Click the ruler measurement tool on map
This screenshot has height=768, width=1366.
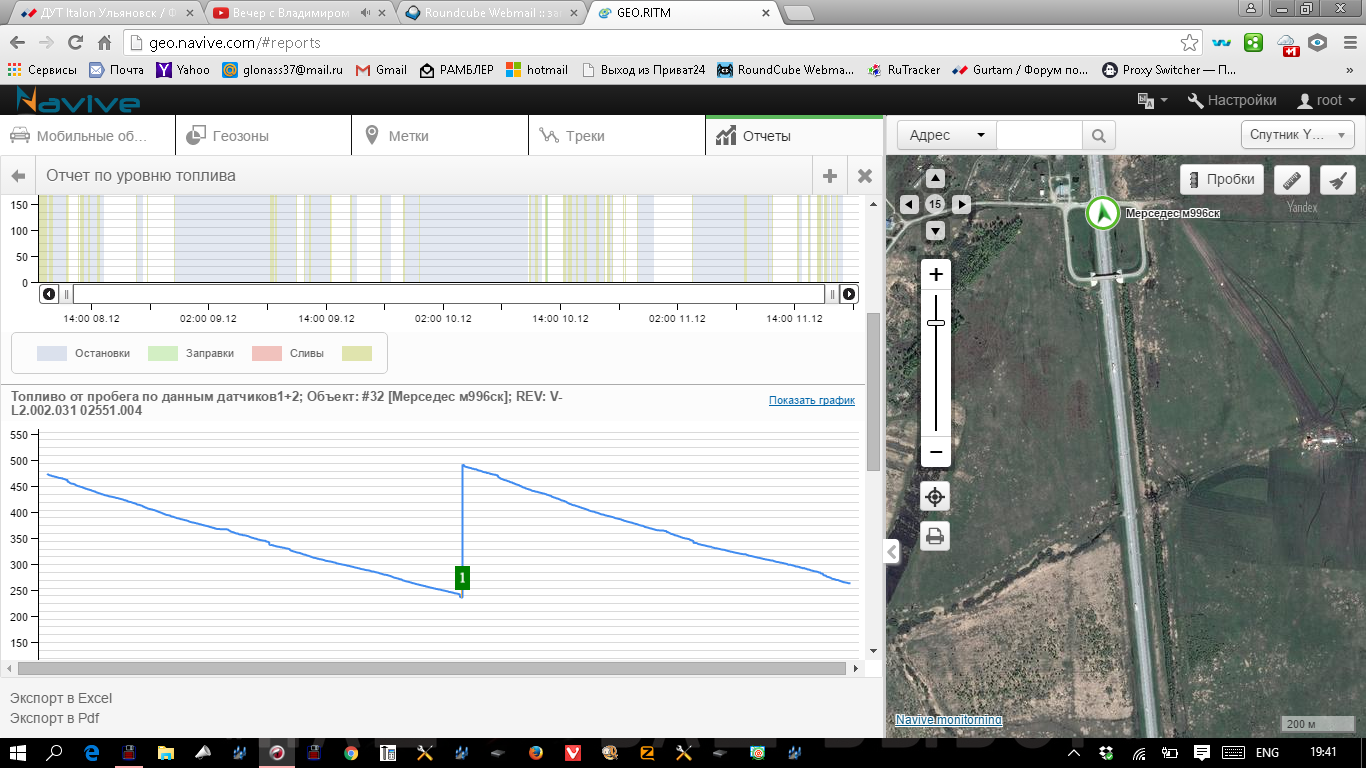(x=1293, y=180)
